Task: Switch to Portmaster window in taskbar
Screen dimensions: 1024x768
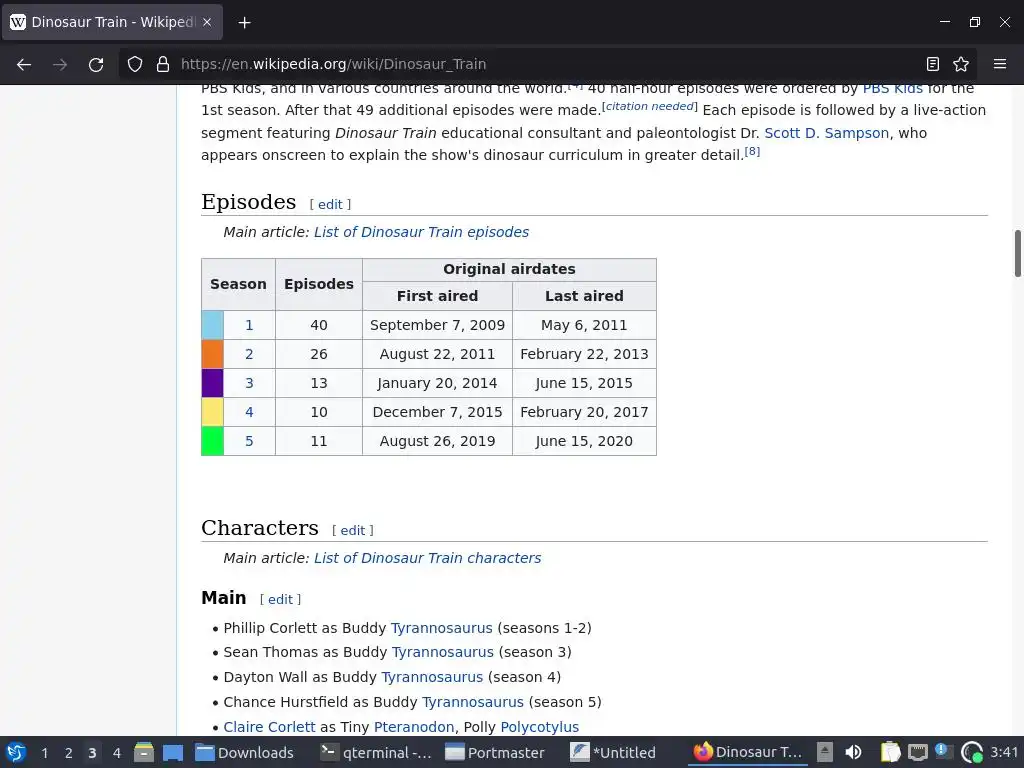Action: (x=494, y=752)
